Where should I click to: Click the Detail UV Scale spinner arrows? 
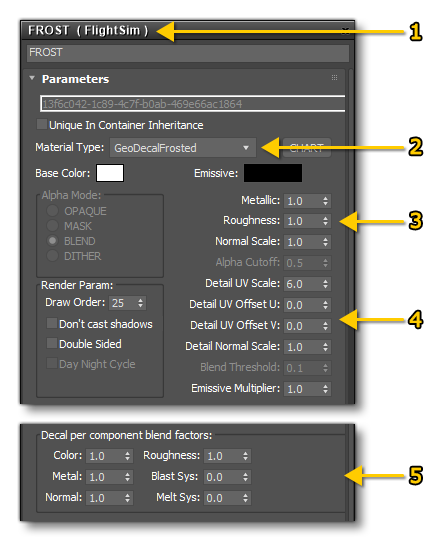coord(325,284)
